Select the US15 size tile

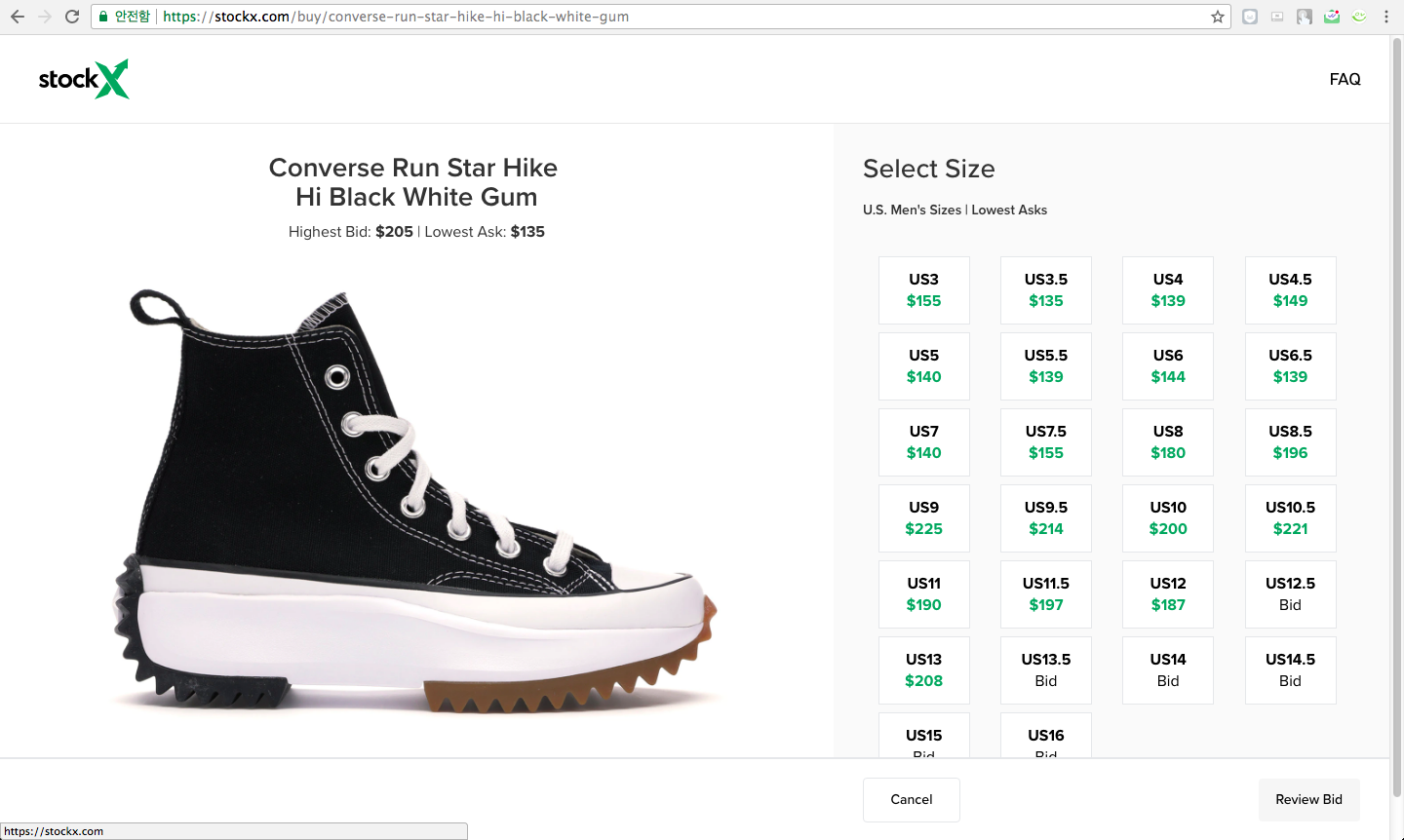pyautogui.click(x=924, y=736)
